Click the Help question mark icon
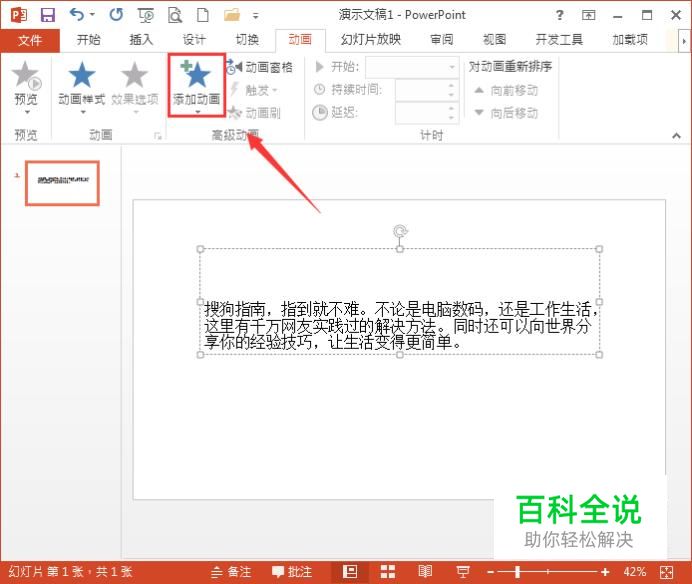692x584 pixels. [560, 15]
